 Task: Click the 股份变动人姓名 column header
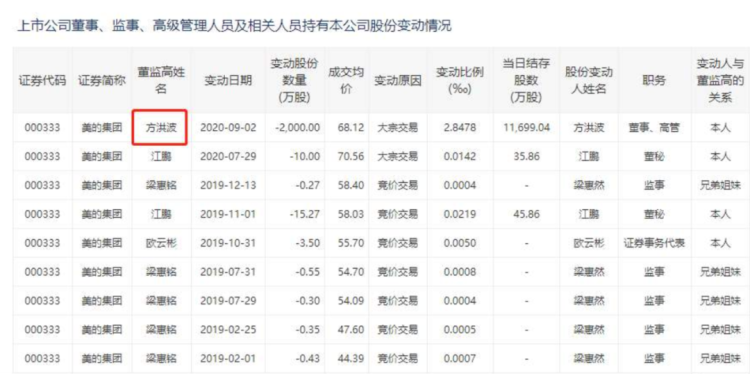(589, 80)
